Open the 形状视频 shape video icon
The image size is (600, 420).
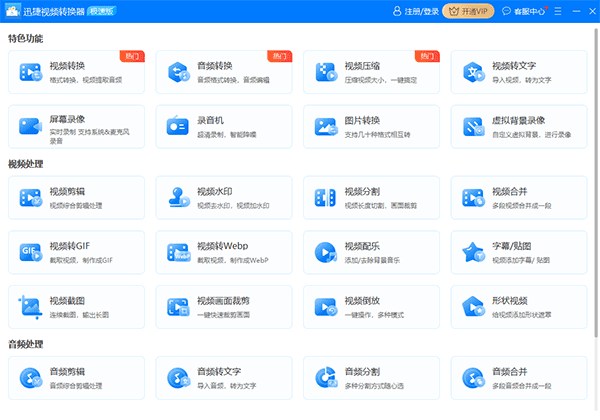473,306
